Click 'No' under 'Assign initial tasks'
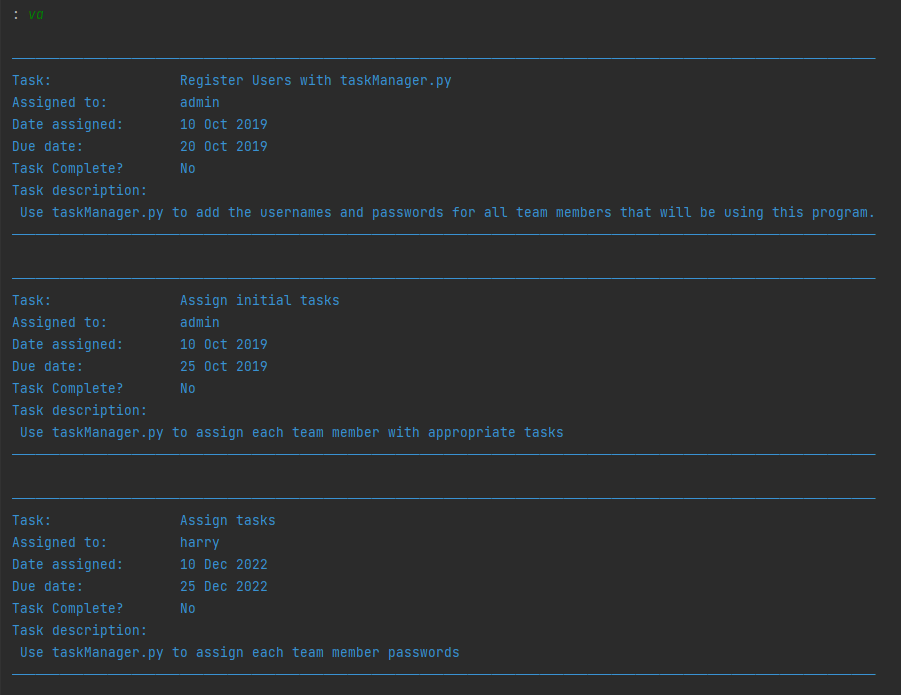 (187, 388)
